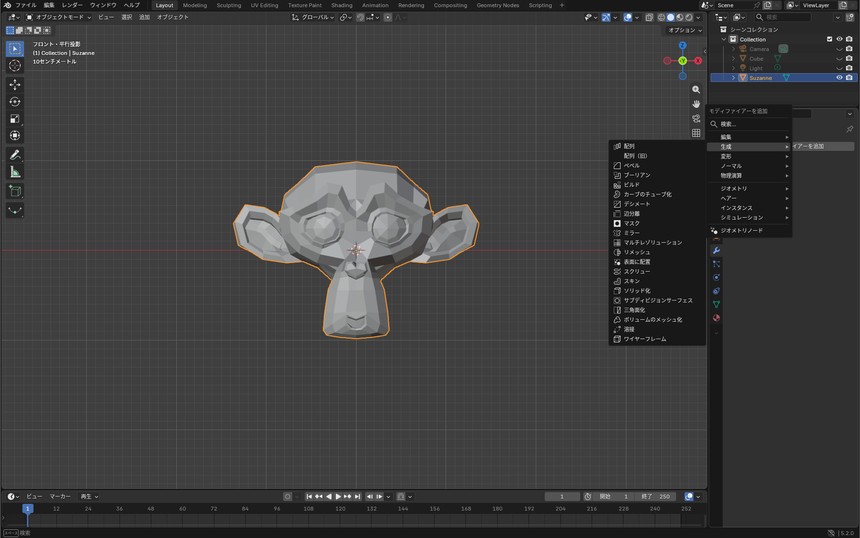
Task: Expand the Suzanne tree item arrow
Action: click(x=733, y=78)
